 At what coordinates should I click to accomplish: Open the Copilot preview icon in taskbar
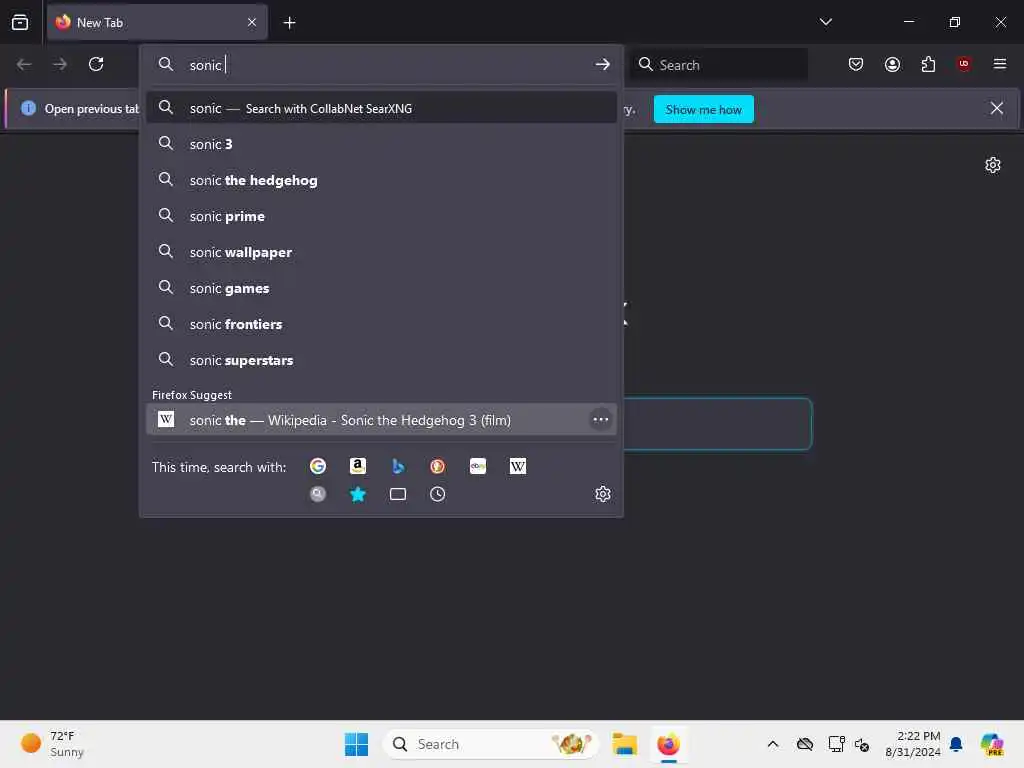click(991, 744)
